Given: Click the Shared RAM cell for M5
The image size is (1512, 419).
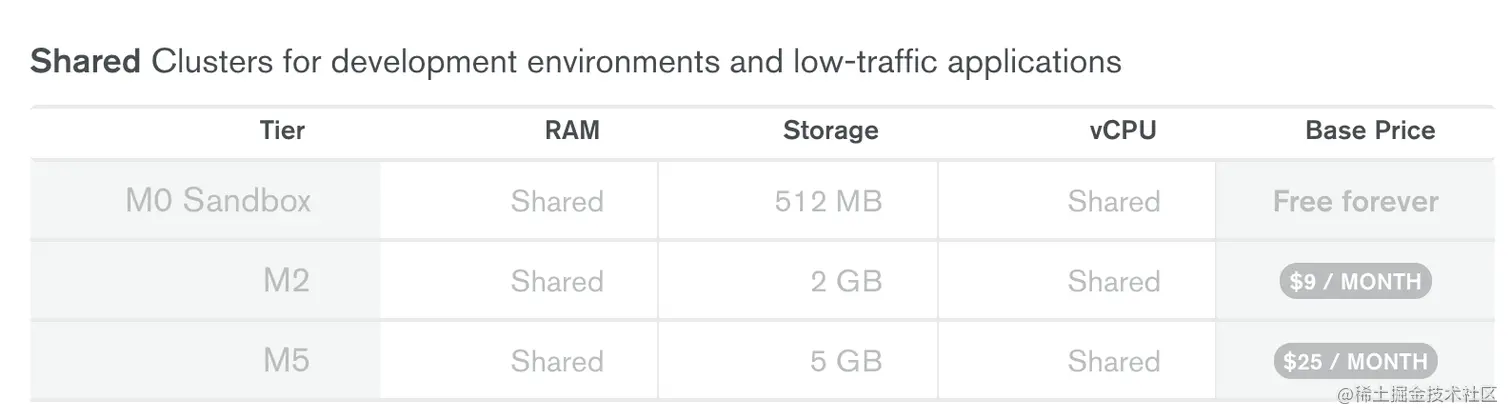Looking at the screenshot, I should [557, 361].
